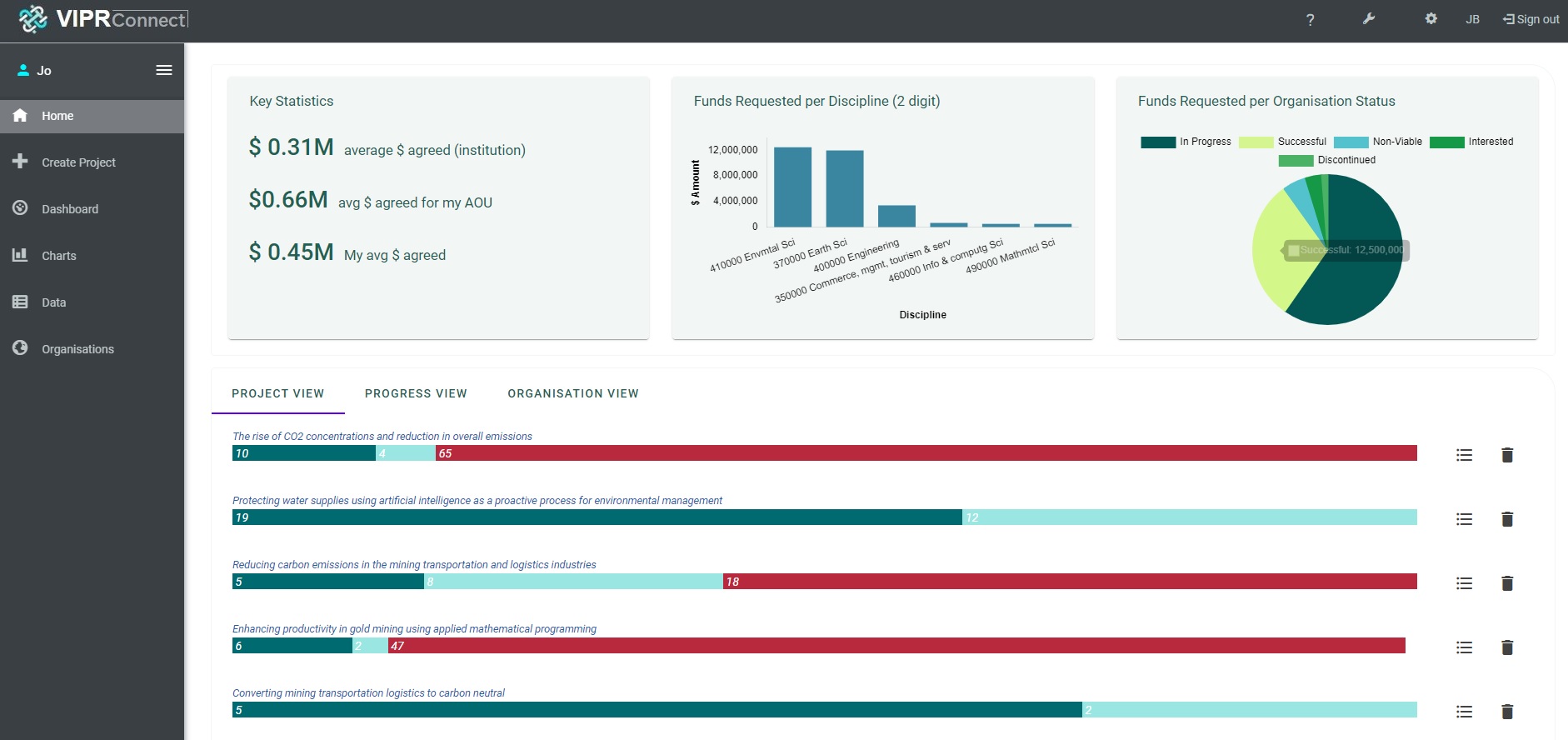
Task: Click the help question mark icon
Action: pos(1310,20)
